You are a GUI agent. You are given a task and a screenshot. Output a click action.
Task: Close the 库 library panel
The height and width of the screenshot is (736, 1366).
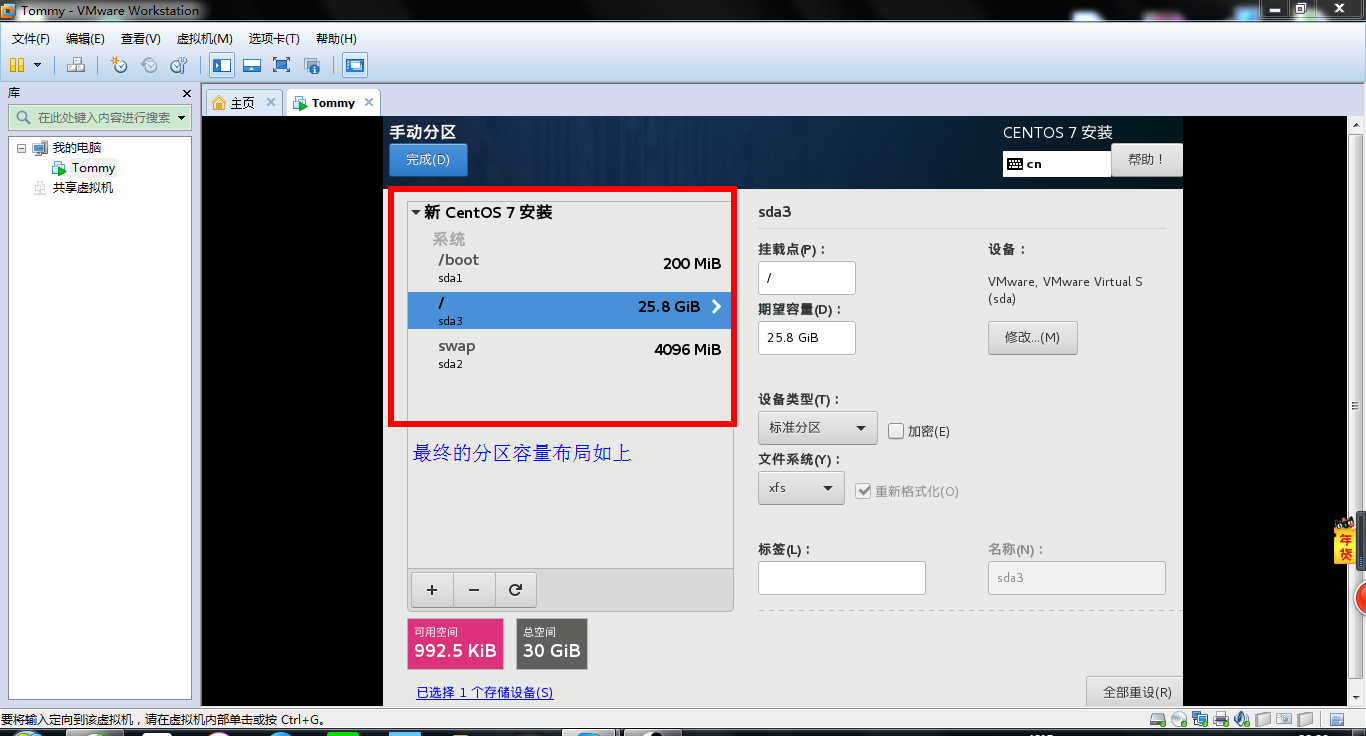pos(186,93)
